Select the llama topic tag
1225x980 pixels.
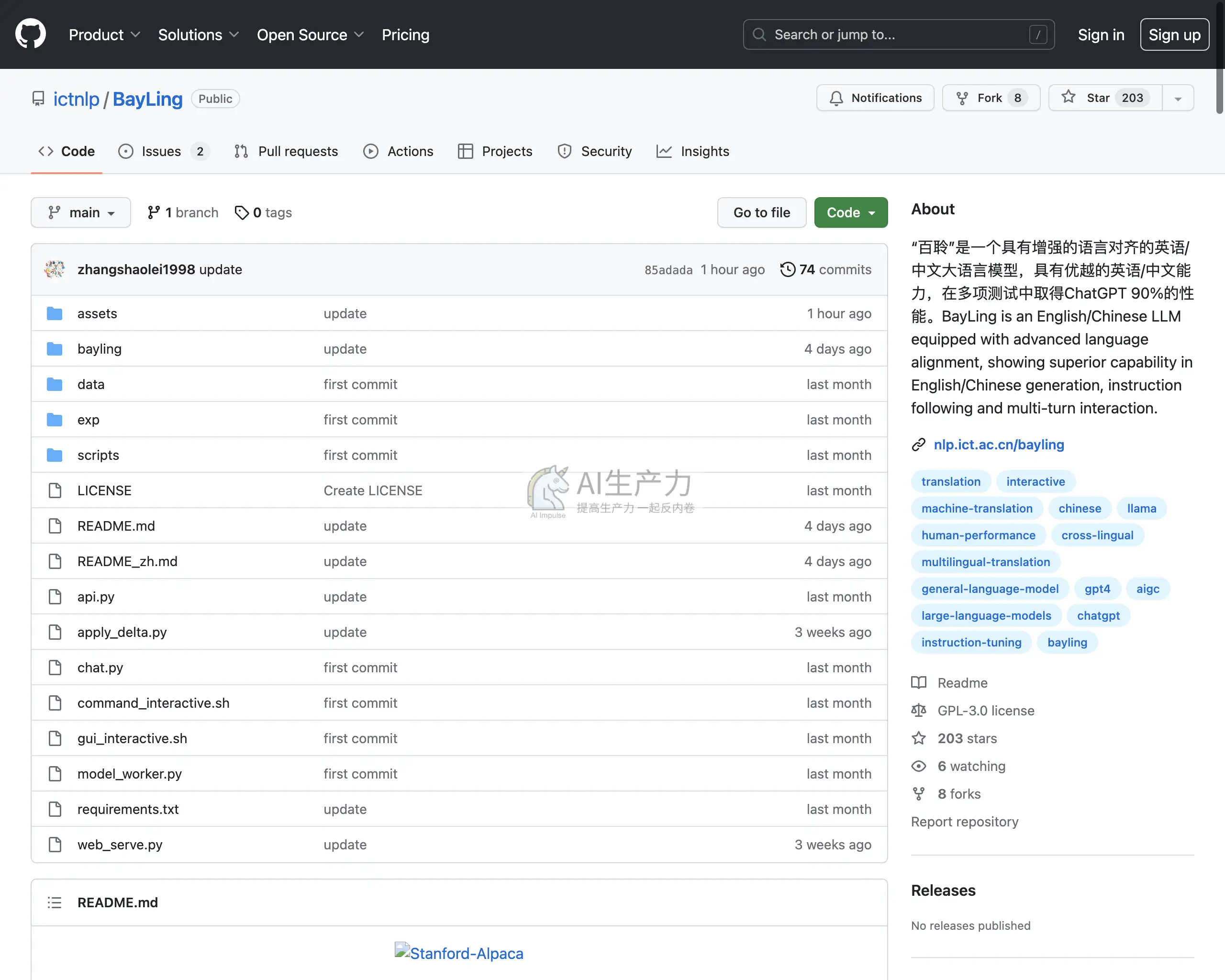pos(1141,509)
